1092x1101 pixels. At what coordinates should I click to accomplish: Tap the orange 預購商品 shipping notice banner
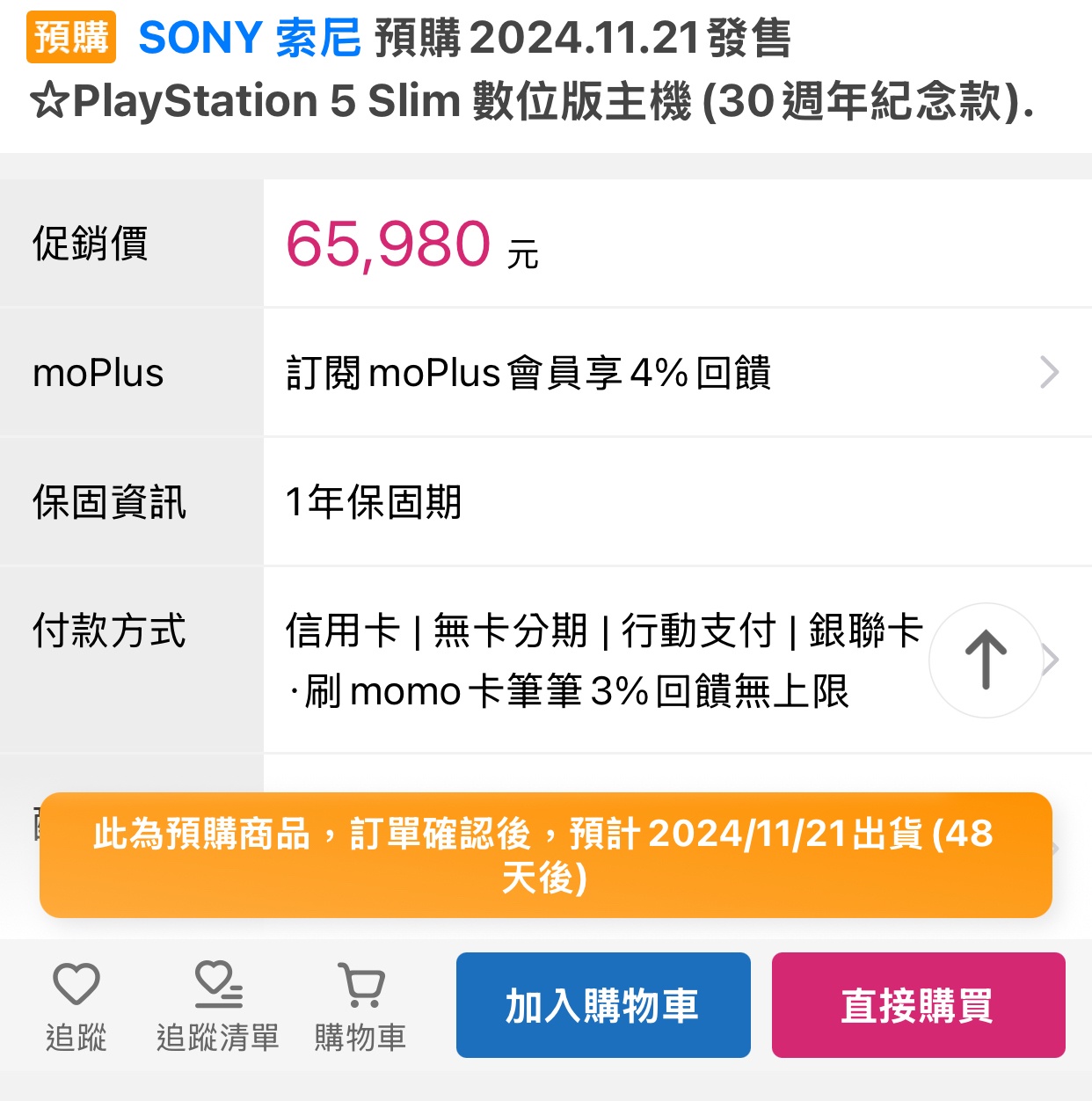(x=546, y=856)
